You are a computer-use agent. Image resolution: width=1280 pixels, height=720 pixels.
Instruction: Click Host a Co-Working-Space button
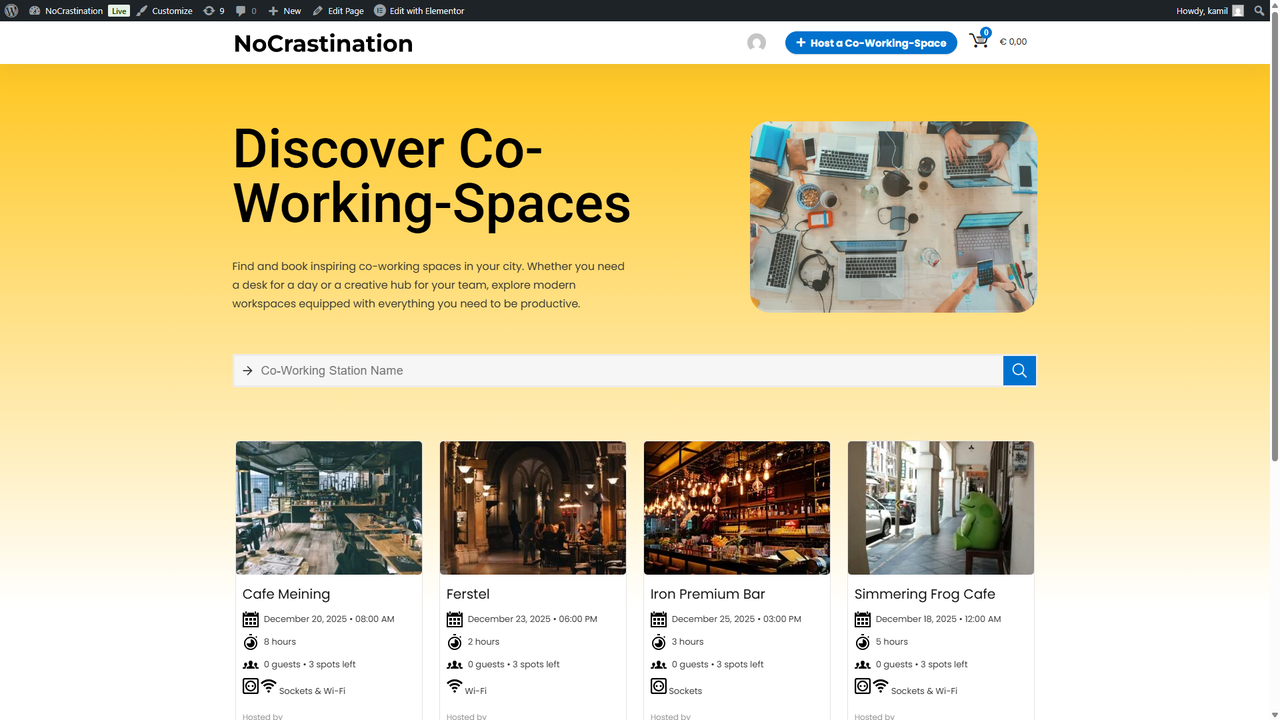(x=871, y=43)
